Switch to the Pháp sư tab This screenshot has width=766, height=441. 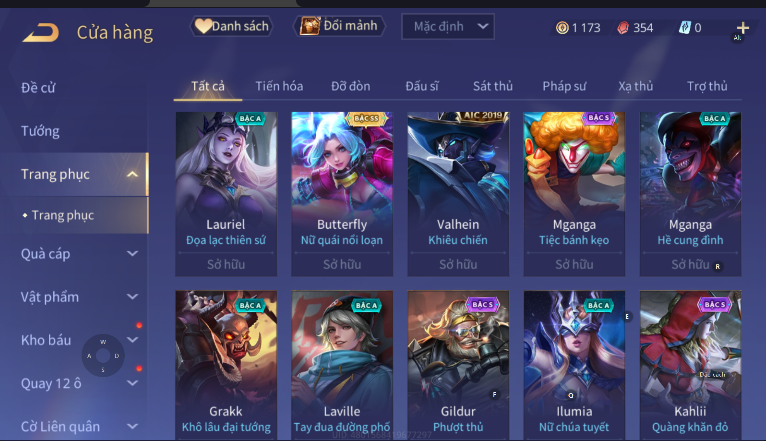point(564,86)
